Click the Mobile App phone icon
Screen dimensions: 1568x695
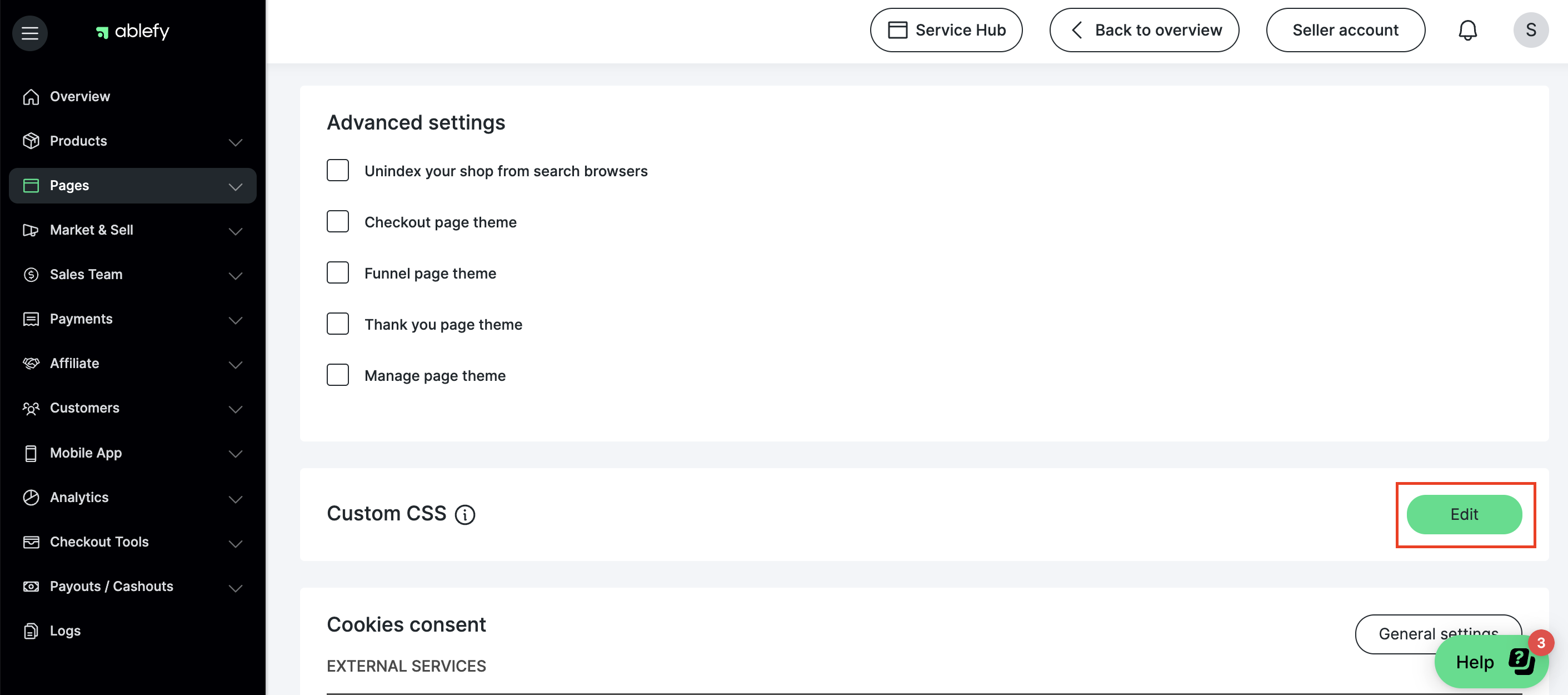pyautogui.click(x=31, y=453)
